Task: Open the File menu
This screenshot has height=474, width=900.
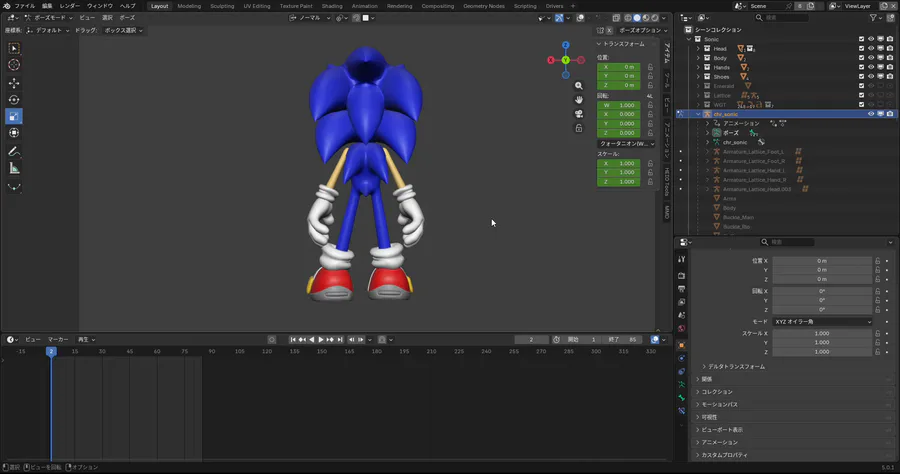Action: pyautogui.click(x=24, y=6)
